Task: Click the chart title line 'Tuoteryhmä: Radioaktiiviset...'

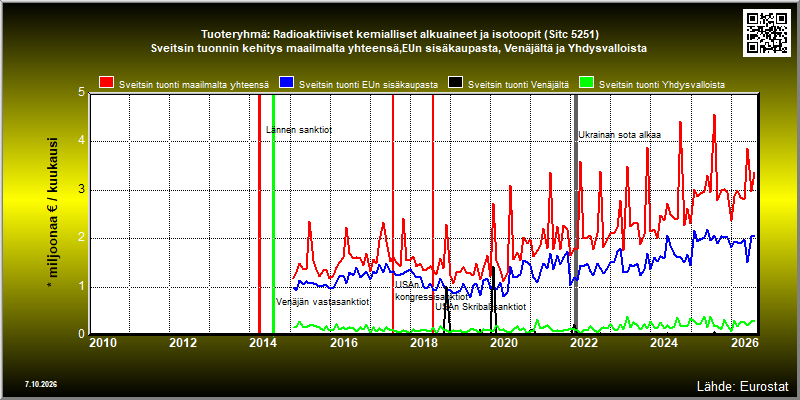Action: (400, 35)
